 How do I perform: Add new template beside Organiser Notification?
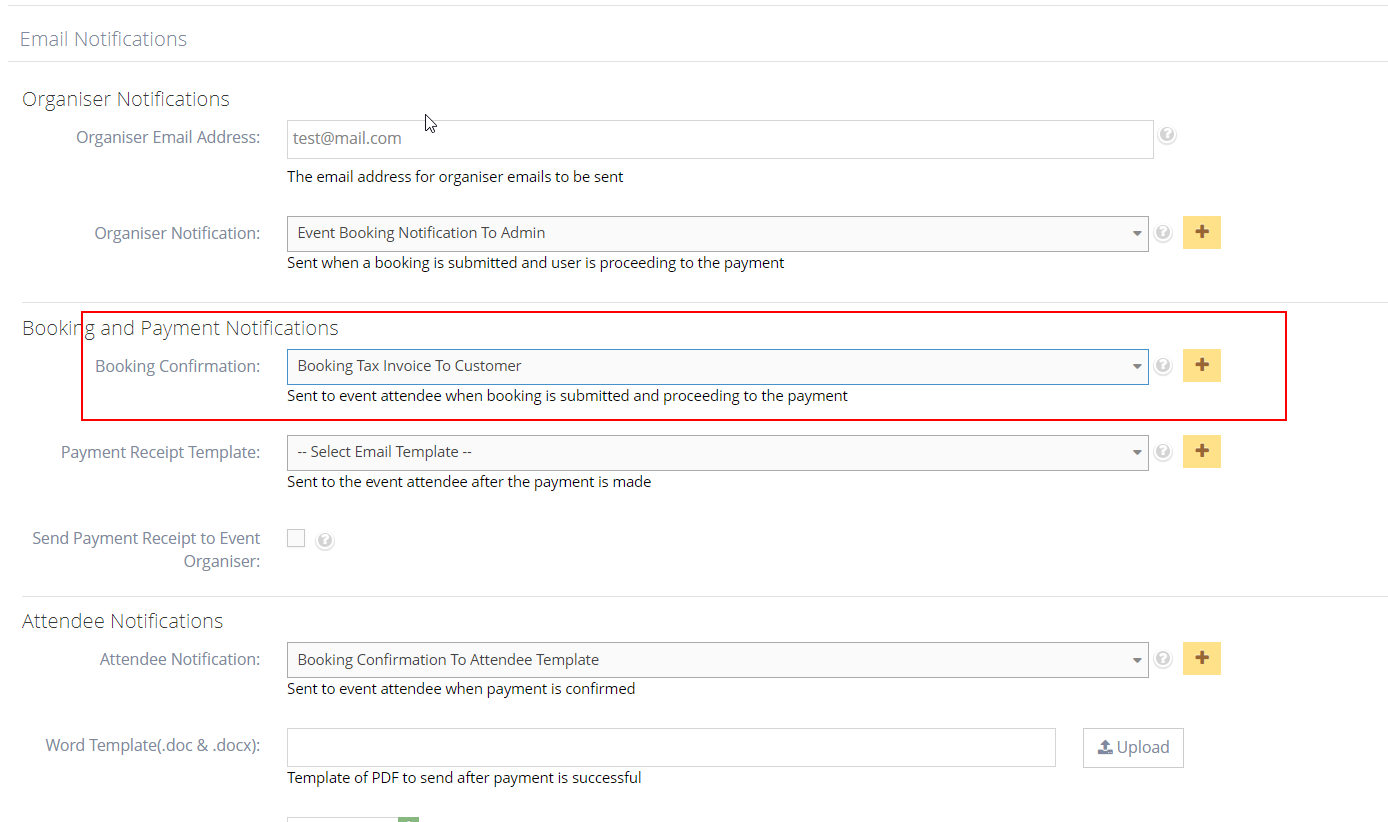coord(1201,233)
